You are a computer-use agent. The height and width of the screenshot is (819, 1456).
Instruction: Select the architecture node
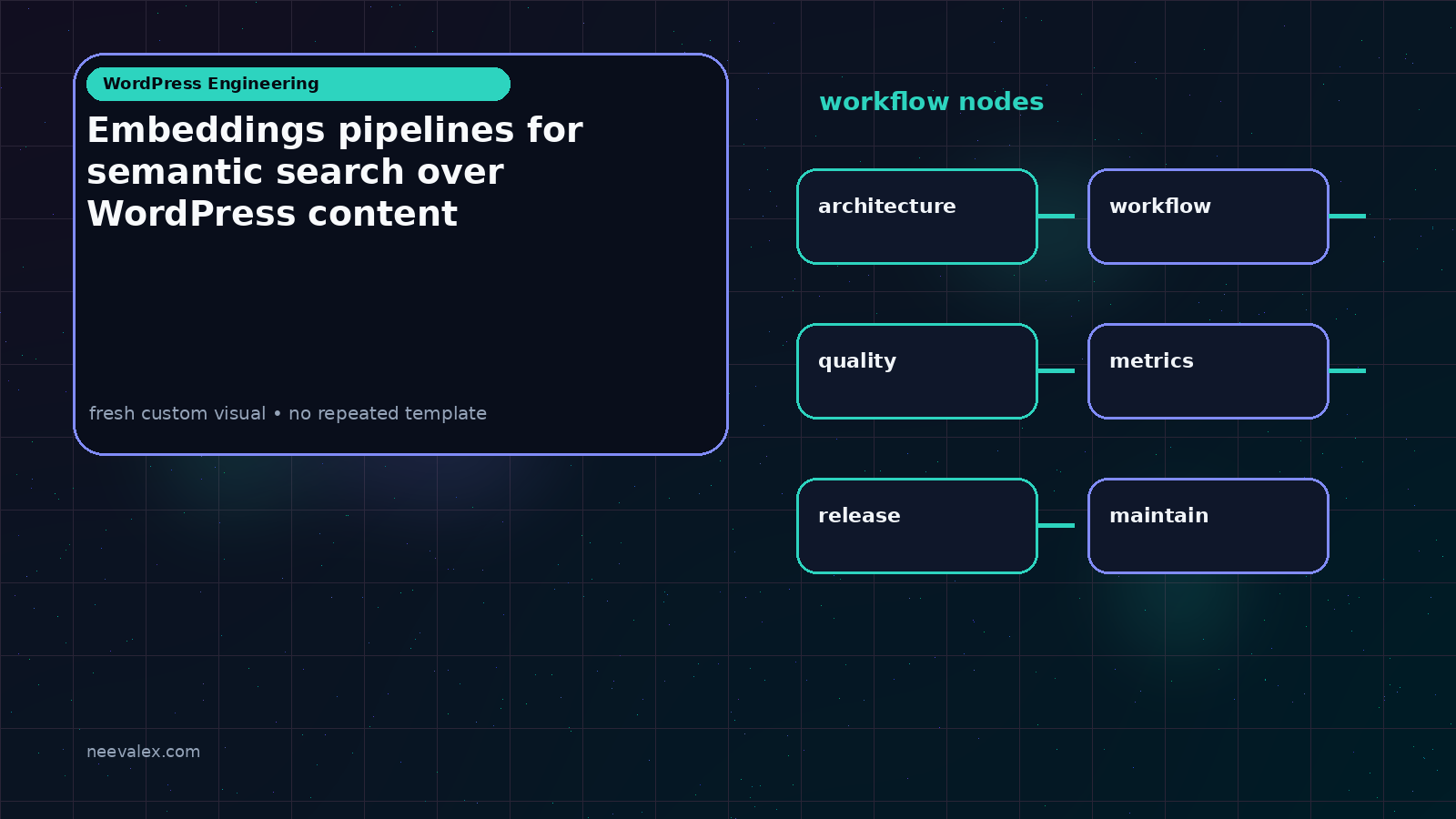(x=917, y=217)
